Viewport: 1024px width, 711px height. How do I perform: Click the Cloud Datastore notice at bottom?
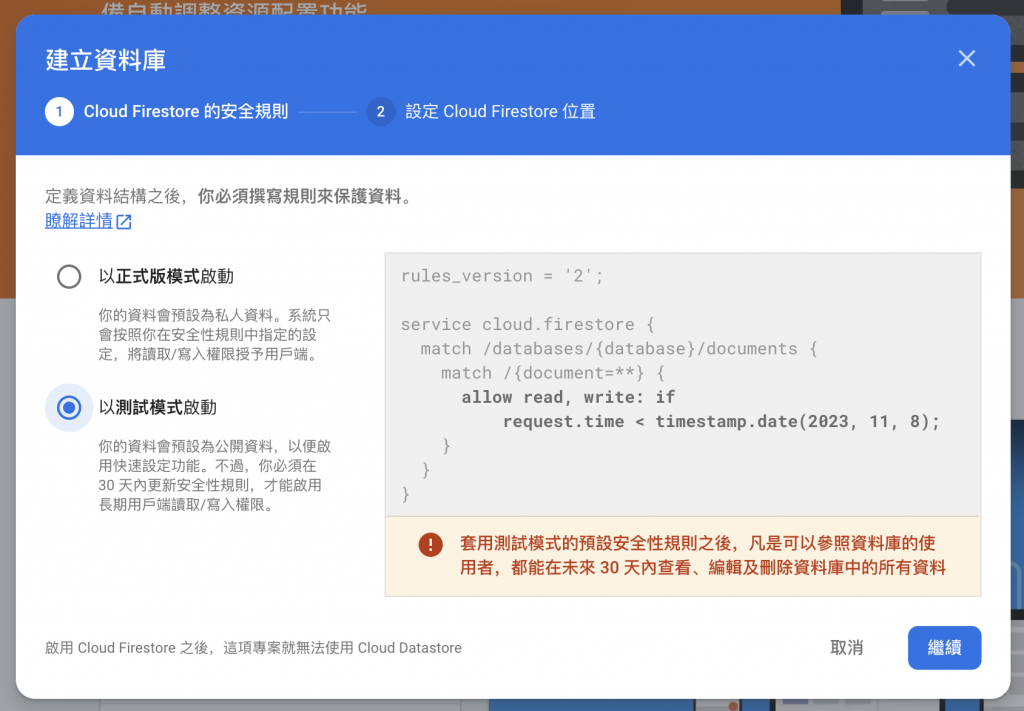point(253,648)
